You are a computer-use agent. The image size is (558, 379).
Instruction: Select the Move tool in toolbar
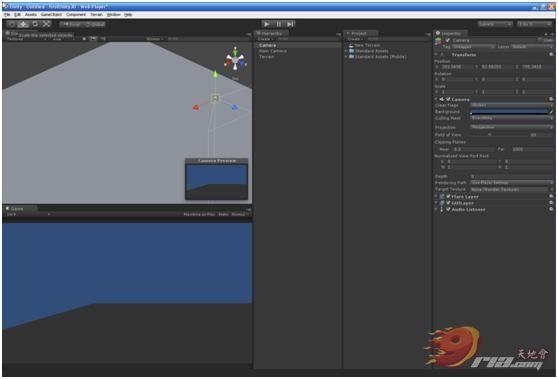pyautogui.click(x=23, y=24)
